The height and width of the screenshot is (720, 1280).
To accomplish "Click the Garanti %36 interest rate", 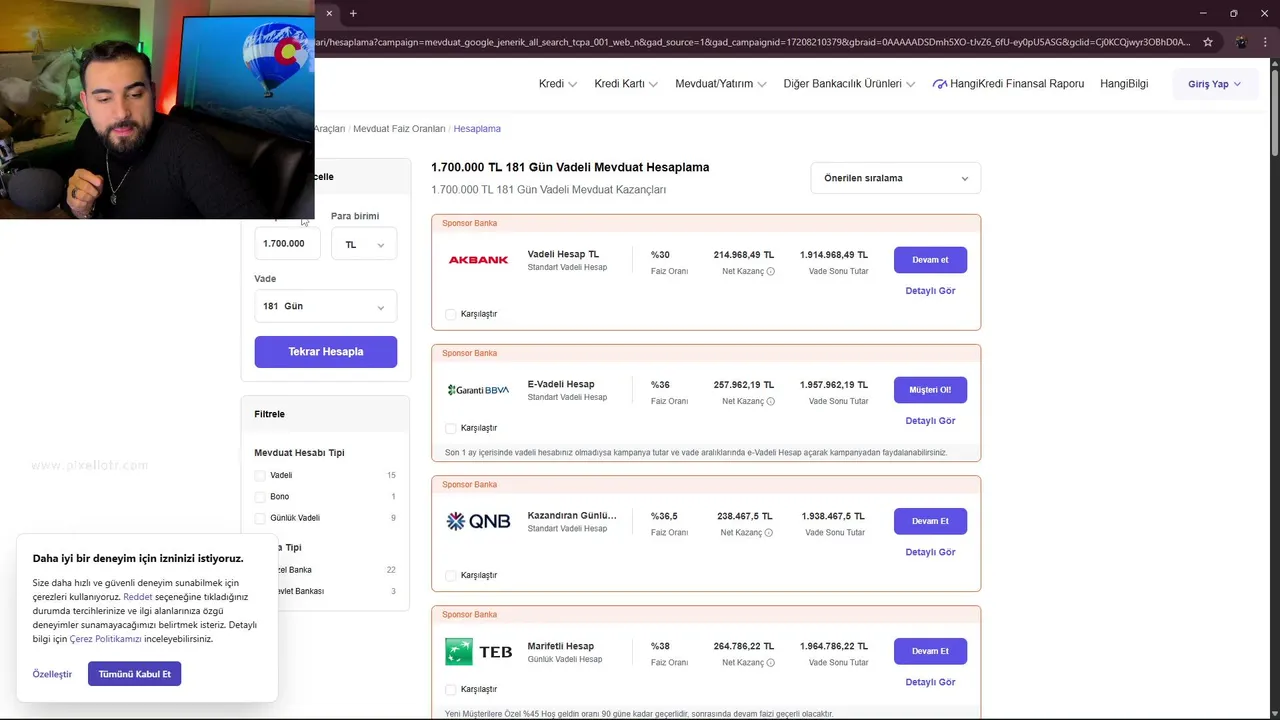I will (x=660, y=385).
